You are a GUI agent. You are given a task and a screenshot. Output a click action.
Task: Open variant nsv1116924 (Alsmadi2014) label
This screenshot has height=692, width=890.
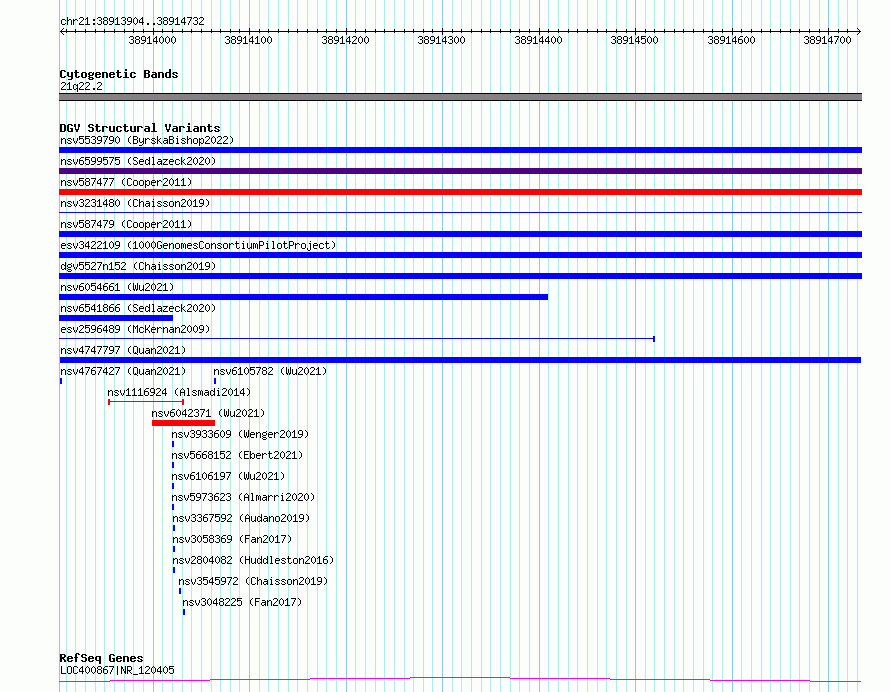179,392
